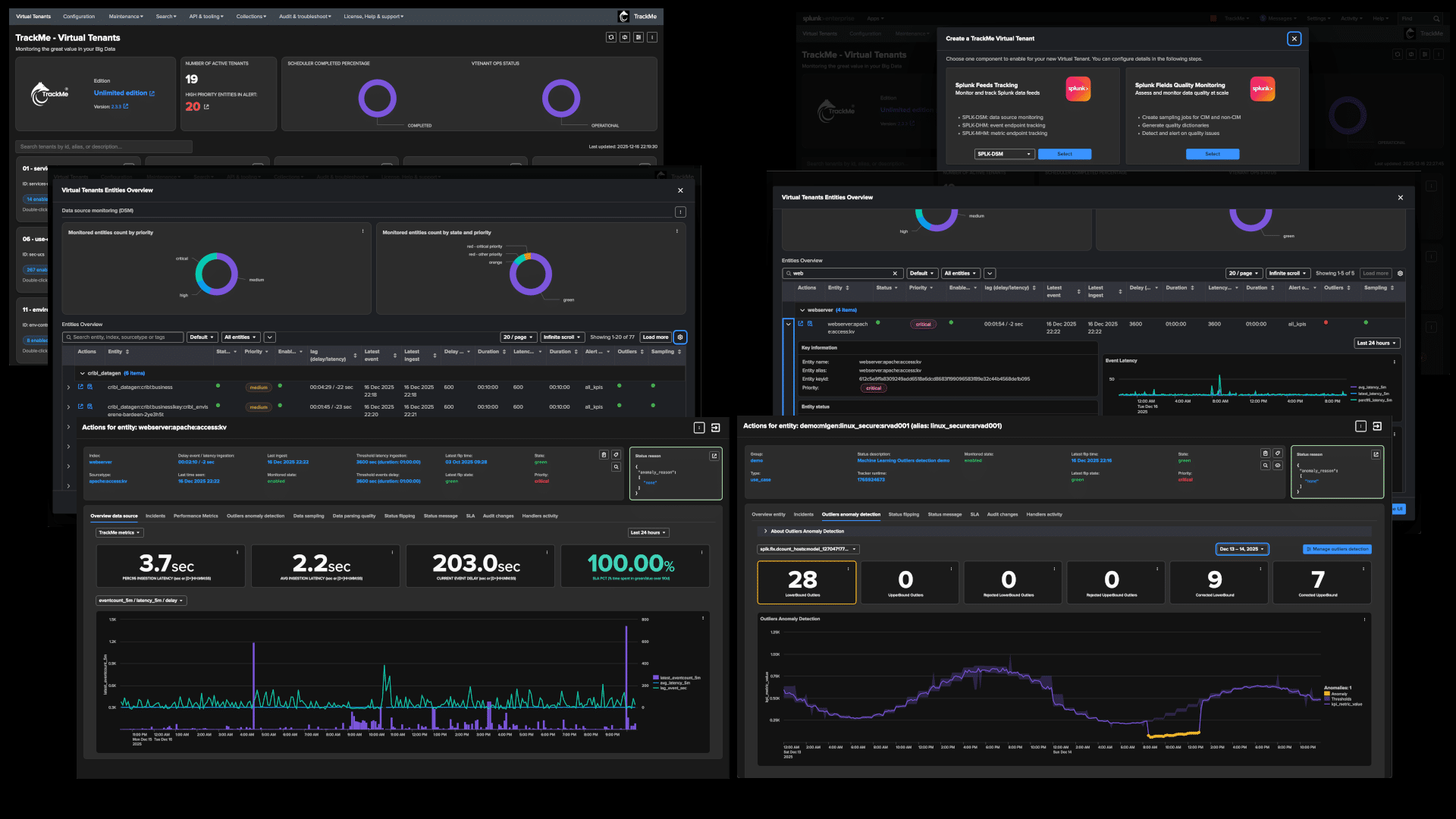Open cribl_datagen:cribl:business entity via blue link icon
The width and height of the screenshot is (1456, 819).
(x=80, y=387)
